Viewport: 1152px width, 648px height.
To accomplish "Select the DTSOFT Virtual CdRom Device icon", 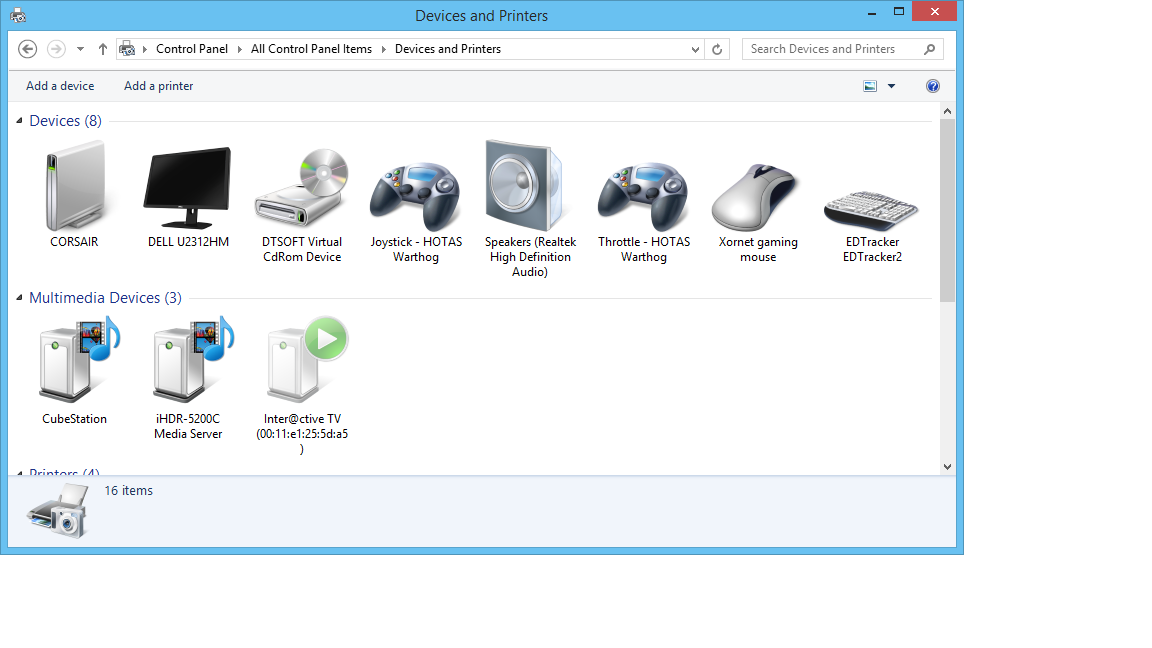I will tap(302, 187).
